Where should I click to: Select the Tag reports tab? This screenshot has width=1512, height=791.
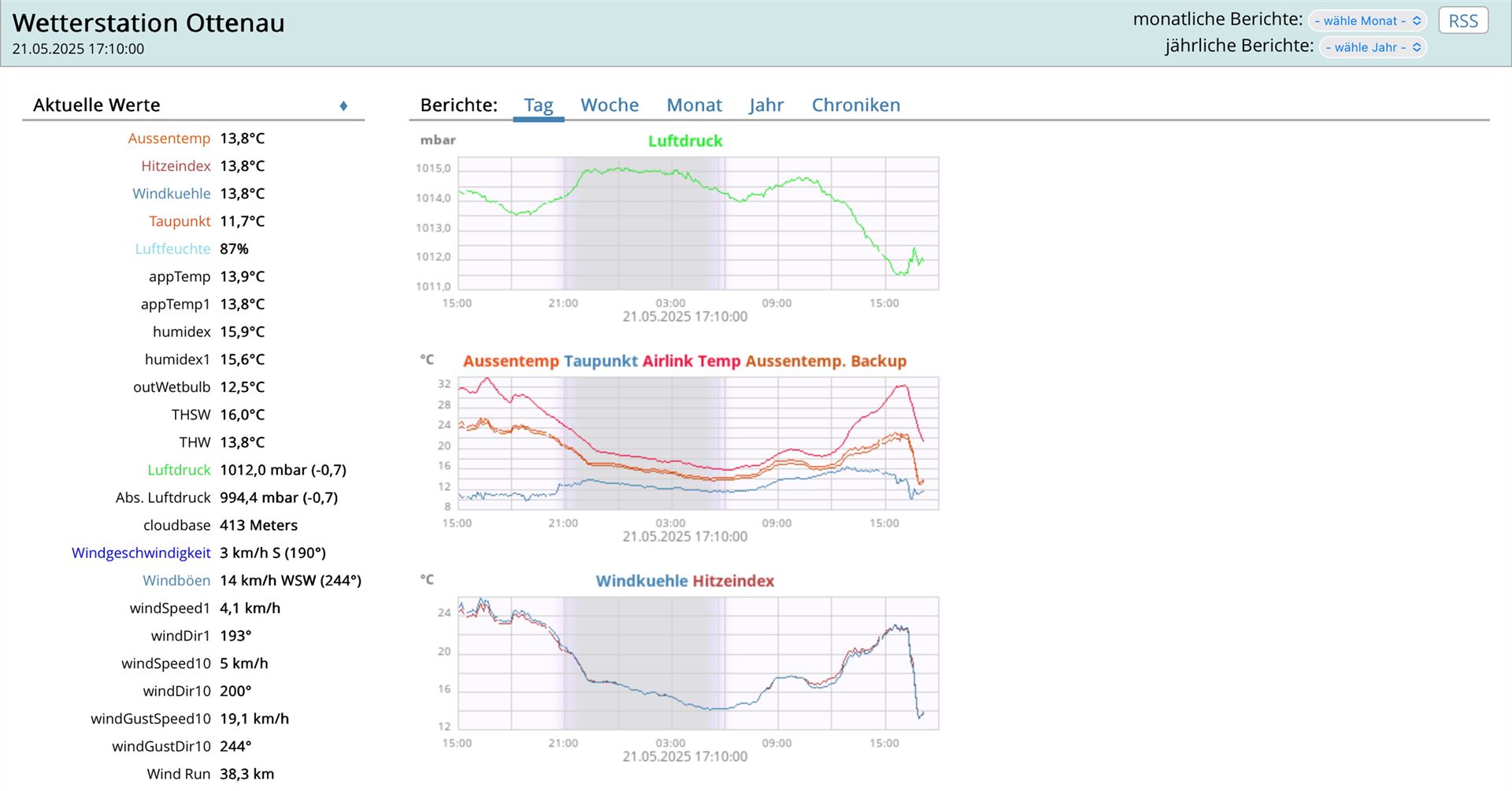click(539, 105)
